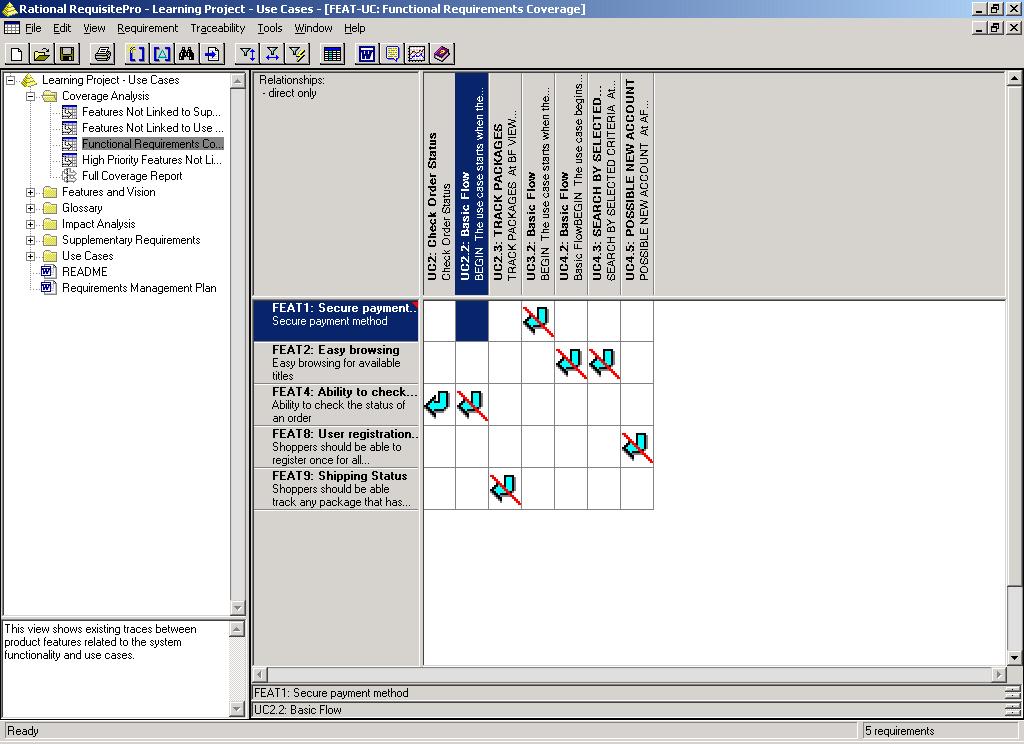
Task: Click the New document toolbar icon
Action: (16, 54)
